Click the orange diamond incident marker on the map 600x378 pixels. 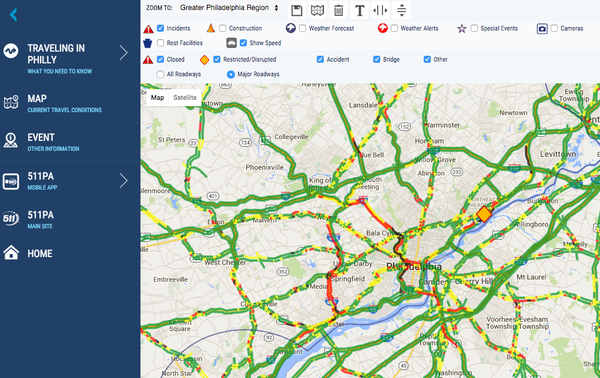(x=484, y=214)
